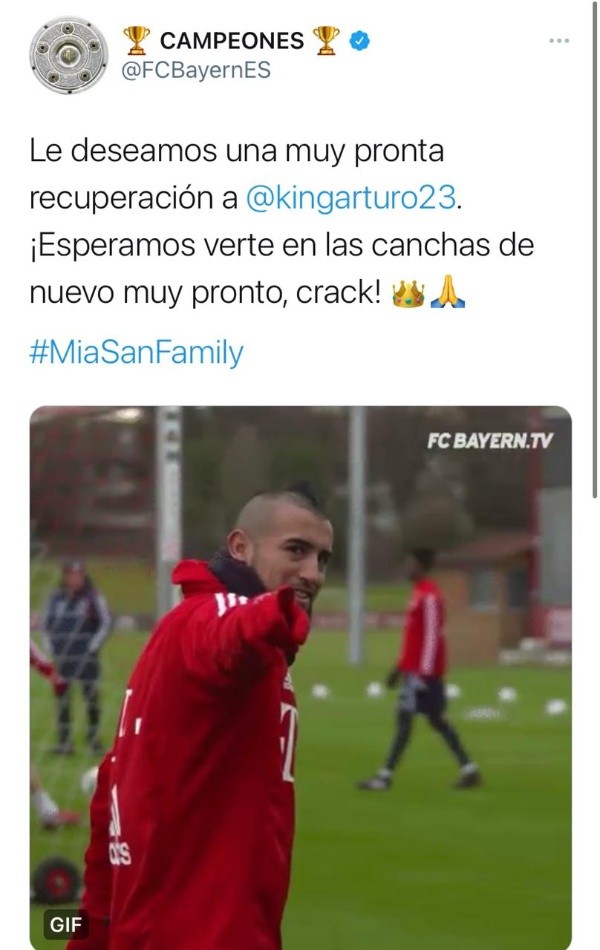Open the tweet's three-dot more options menu
The height and width of the screenshot is (950, 600).
[x=559, y=41]
